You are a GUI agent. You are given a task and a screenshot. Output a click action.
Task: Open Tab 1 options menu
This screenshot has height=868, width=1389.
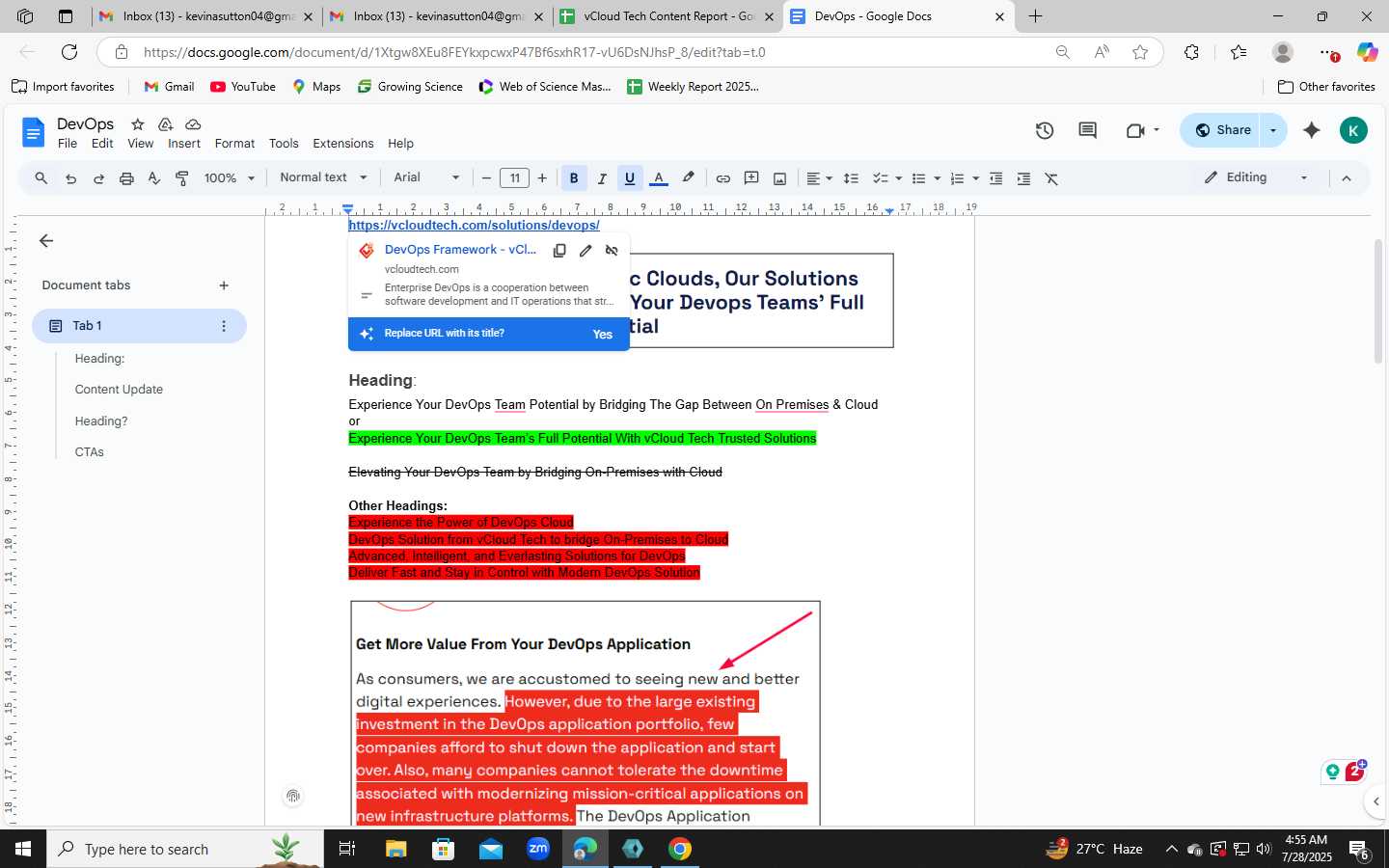point(224,326)
